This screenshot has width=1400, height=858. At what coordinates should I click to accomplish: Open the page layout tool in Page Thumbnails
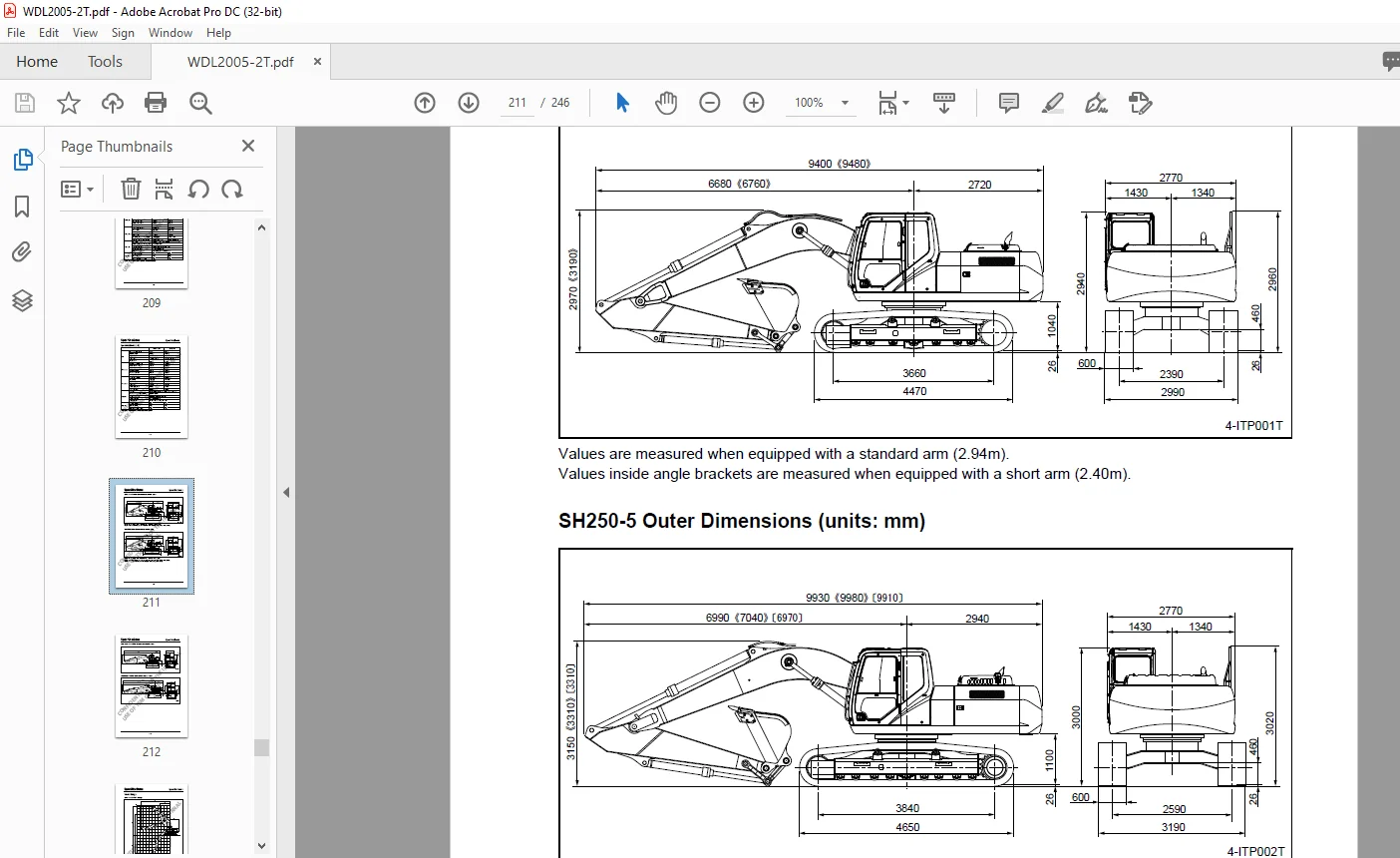pos(165,189)
